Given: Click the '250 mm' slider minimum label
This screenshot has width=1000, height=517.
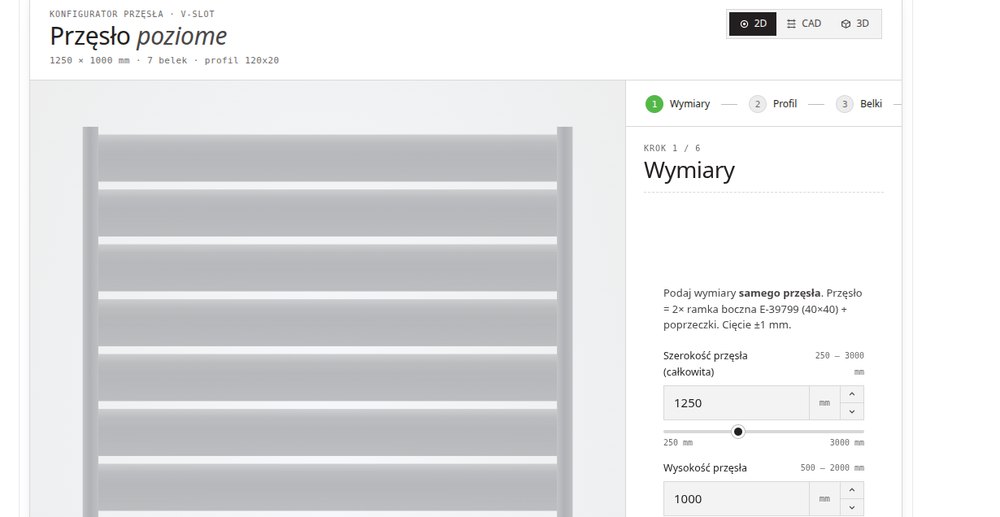Looking at the screenshot, I should (x=678, y=442).
